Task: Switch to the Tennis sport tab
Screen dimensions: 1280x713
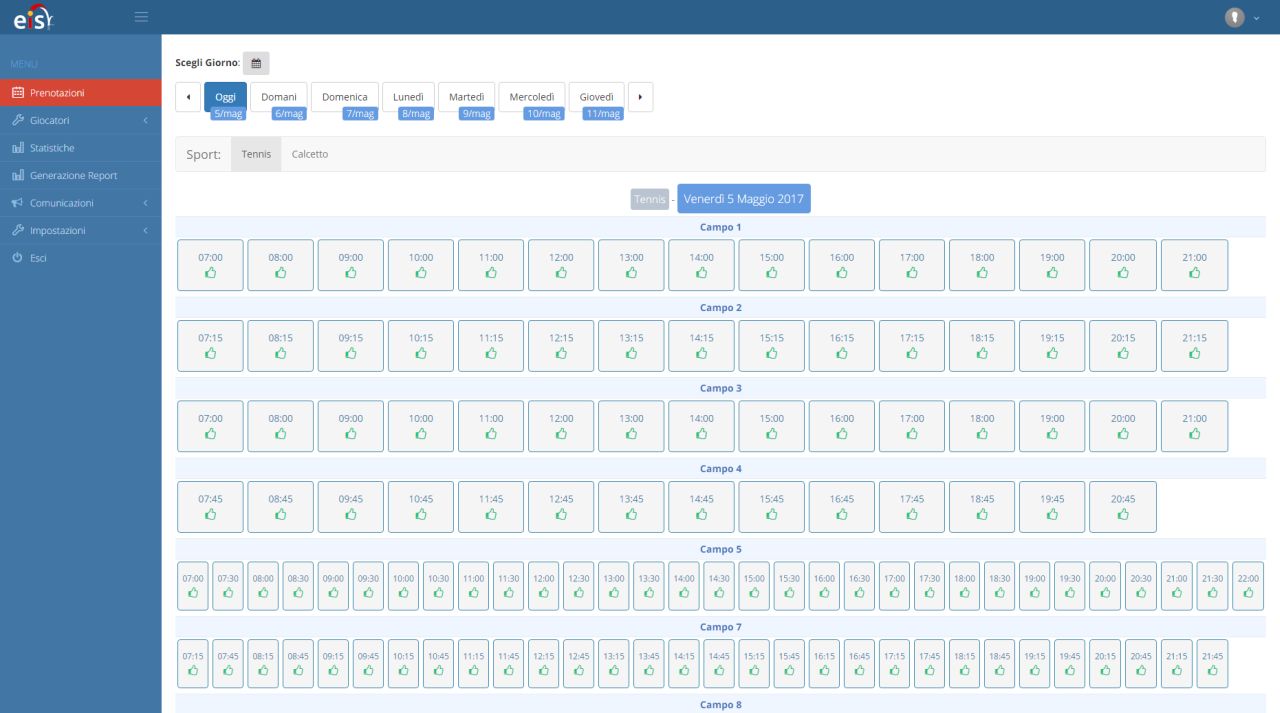Action: click(256, 154)
